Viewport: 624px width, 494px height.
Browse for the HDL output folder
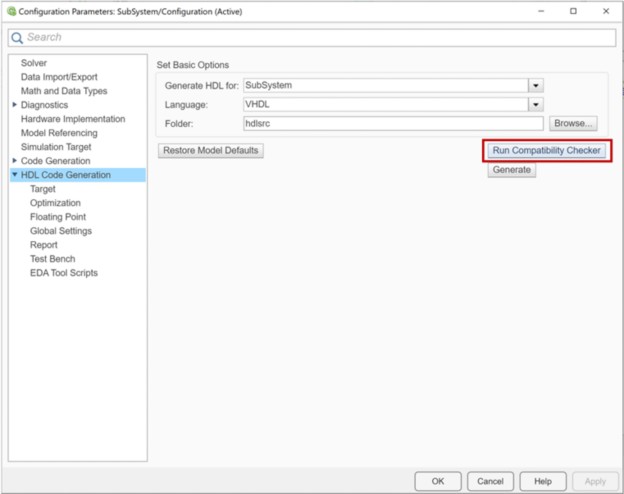click(x=573, y=124)
